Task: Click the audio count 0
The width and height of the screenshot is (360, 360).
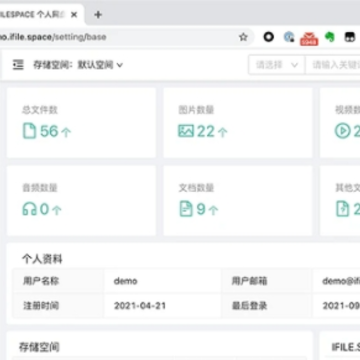Action: tap(44, 210)
